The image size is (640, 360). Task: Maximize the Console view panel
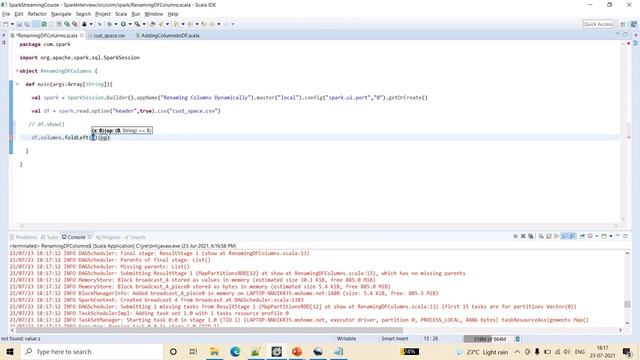coord(625,236)
